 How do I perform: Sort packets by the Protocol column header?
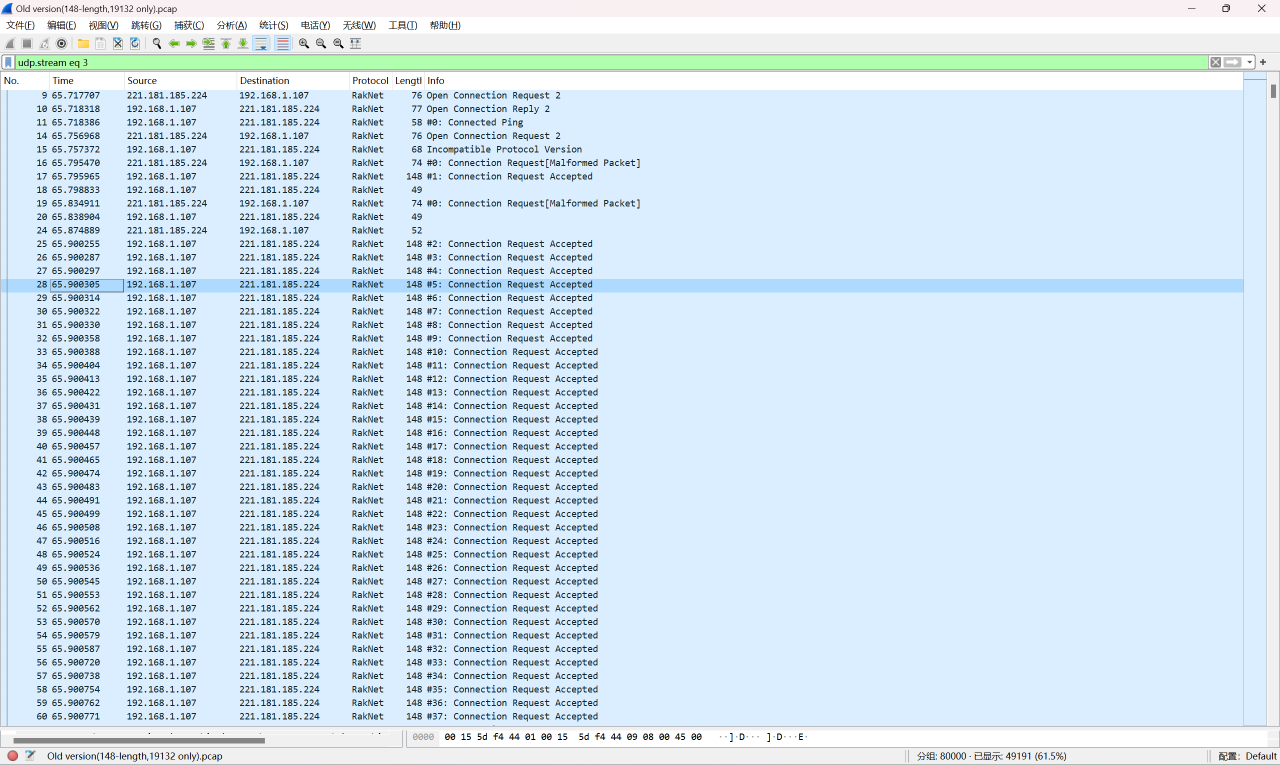coord(369,81)
